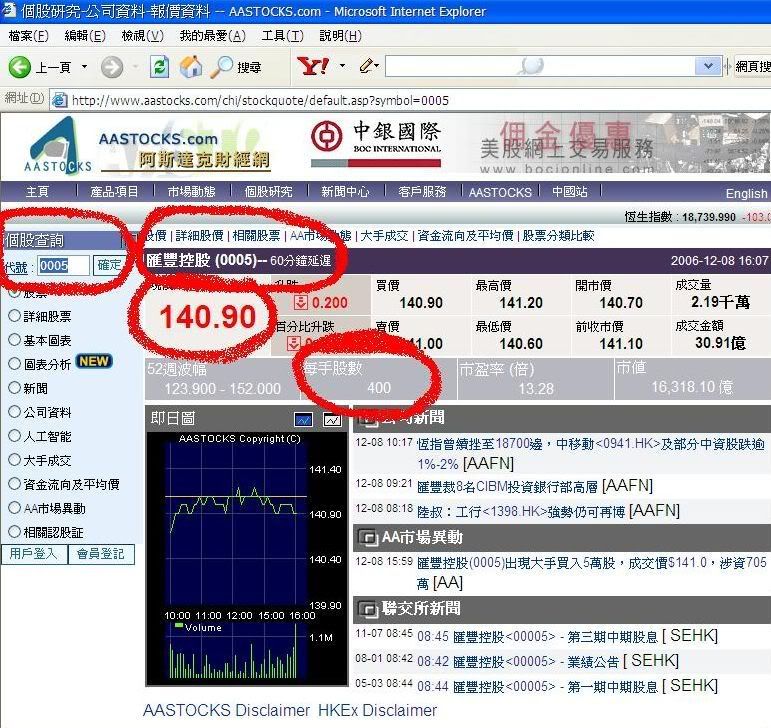The width and height of the screenshot is (771, 728).
Task: Open the 檔案(F) menu
Action: click(29, 36)
